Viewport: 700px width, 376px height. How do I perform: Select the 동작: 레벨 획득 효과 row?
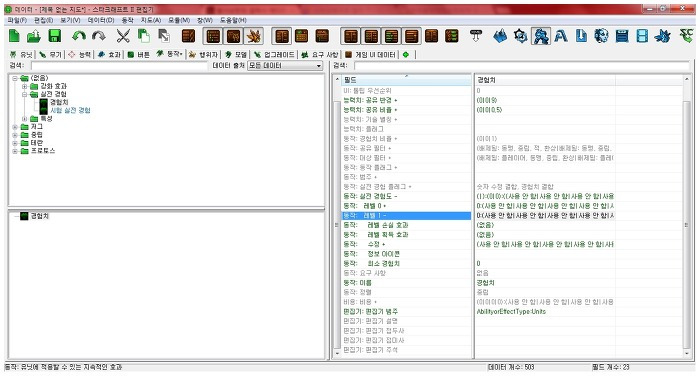(406, 235)
